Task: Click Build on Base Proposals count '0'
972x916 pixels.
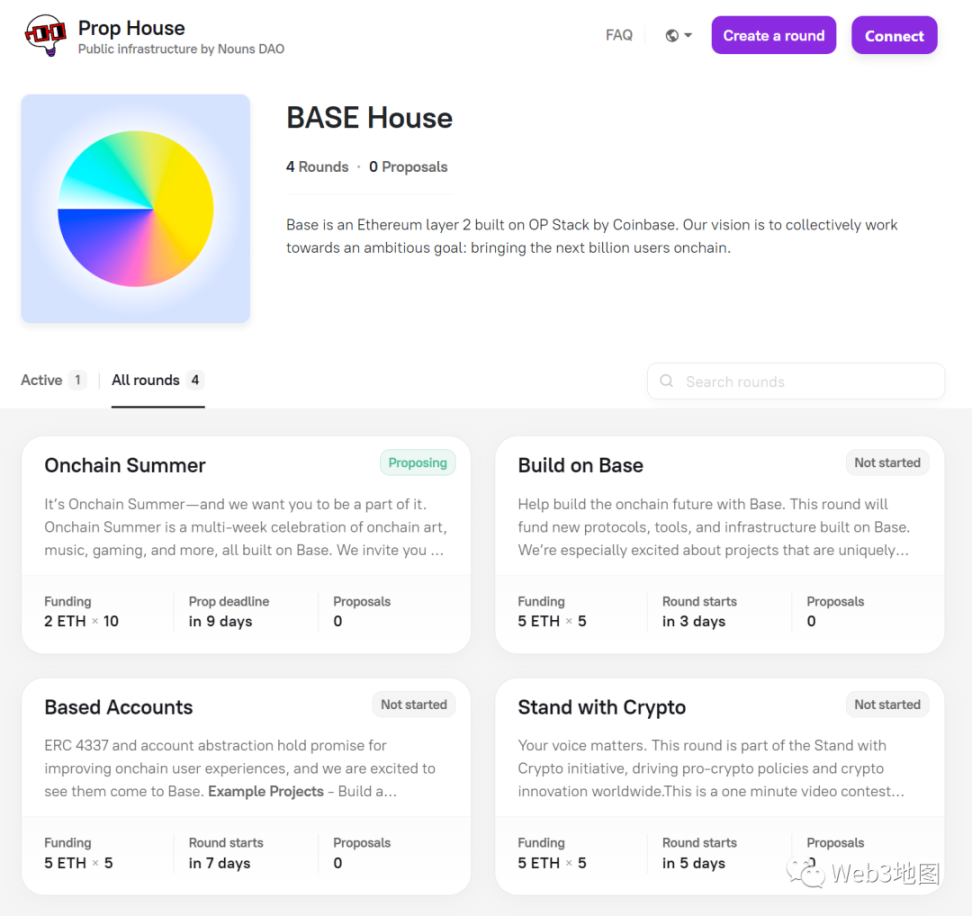Action: point(811,621)
